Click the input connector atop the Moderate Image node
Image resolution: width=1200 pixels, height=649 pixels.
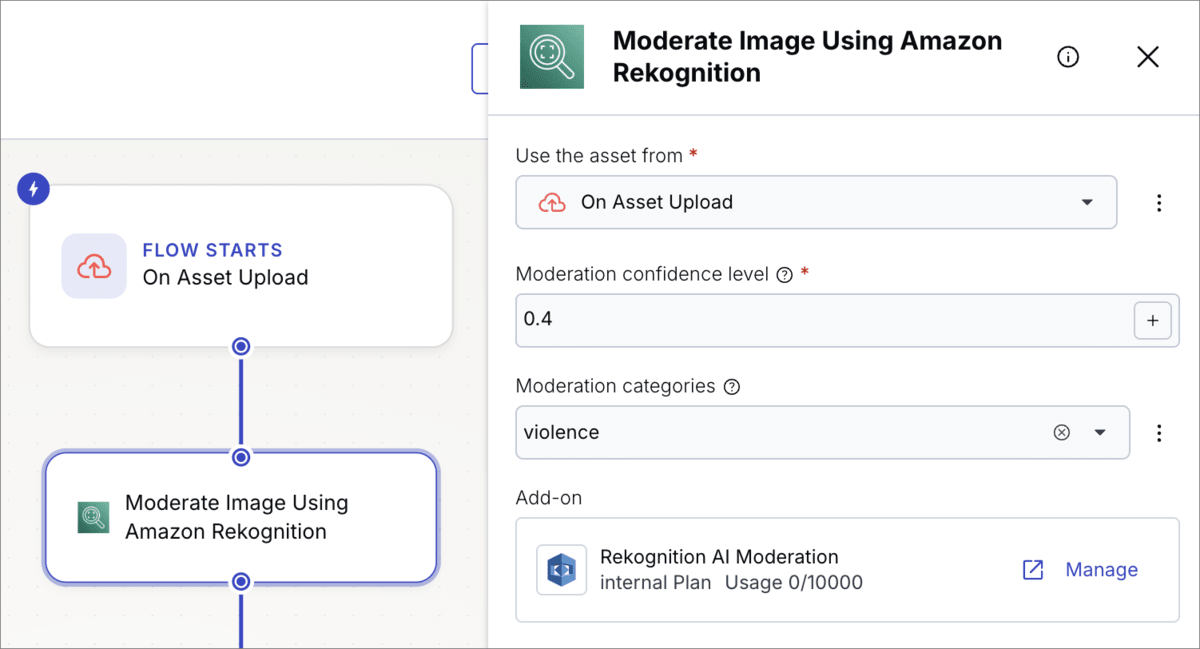pos(241,457)
